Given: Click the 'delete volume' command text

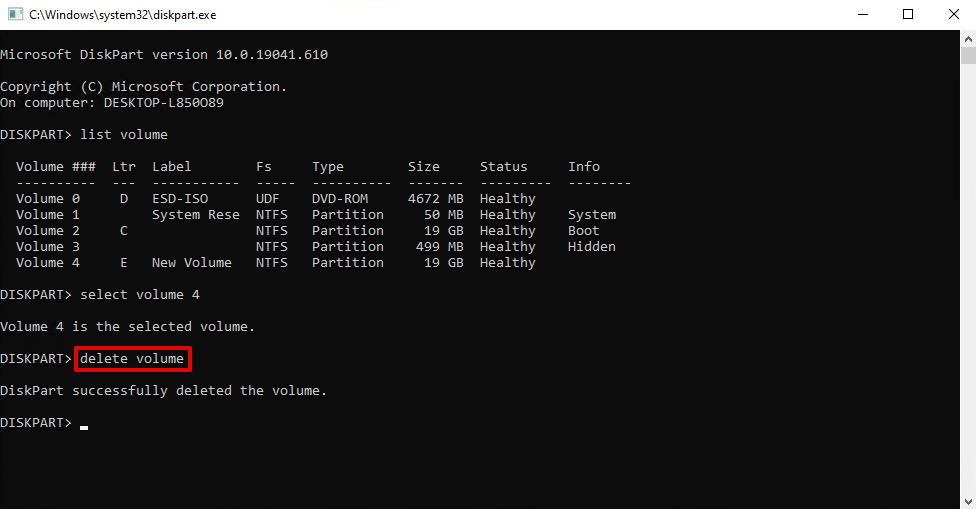Looking at the screenshot, I should tap(132, 358).
